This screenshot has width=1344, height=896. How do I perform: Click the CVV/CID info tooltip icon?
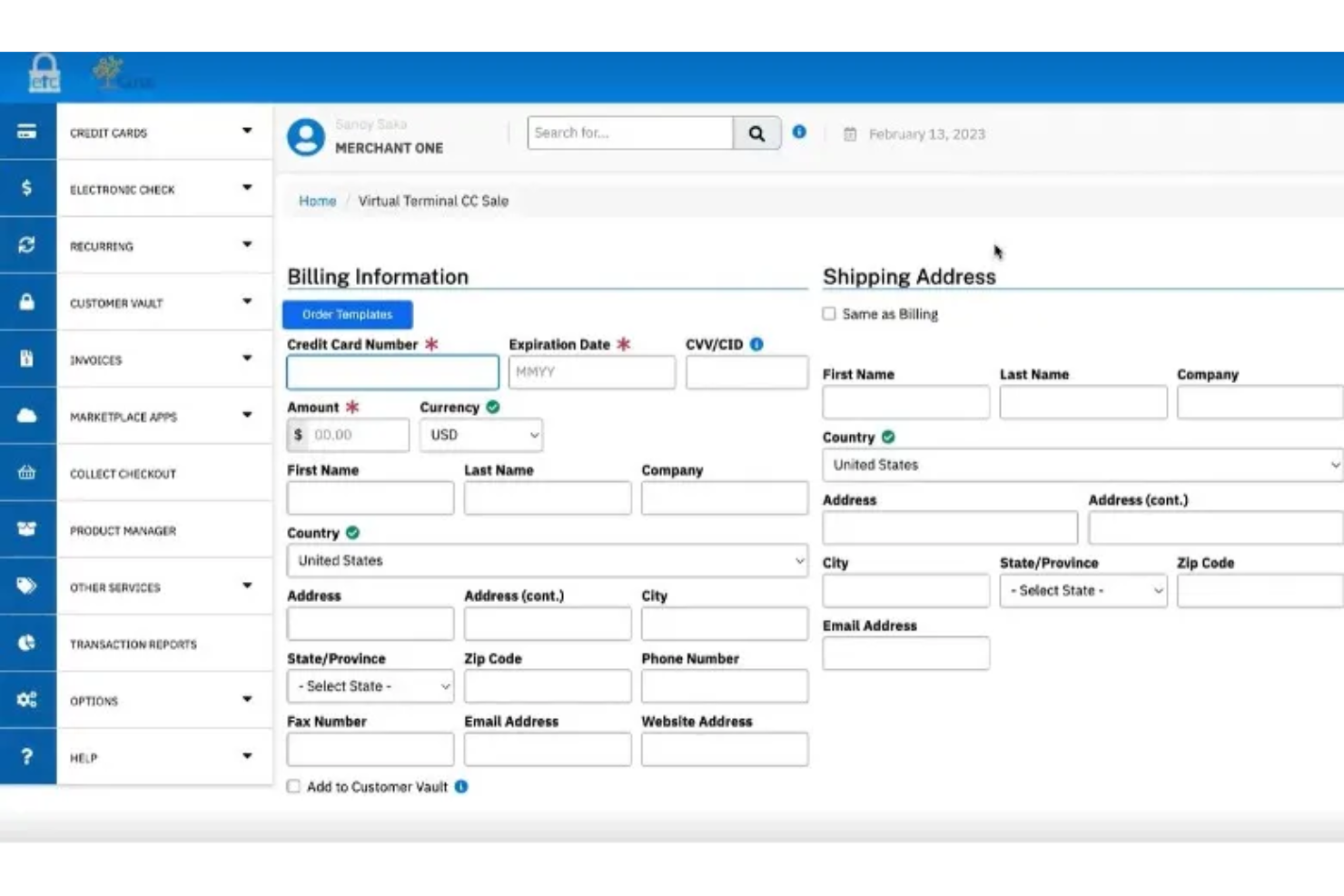click(756, 343)
